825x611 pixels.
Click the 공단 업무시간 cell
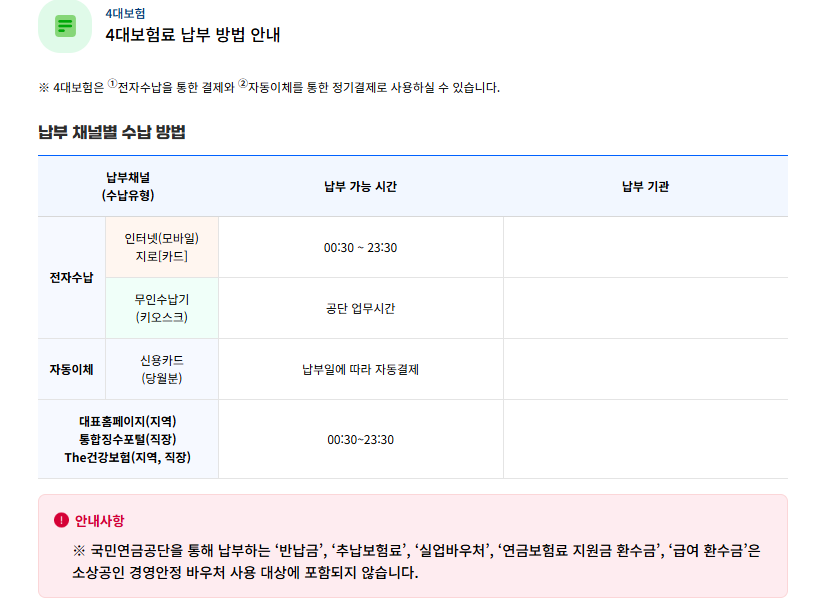[360, 308]
